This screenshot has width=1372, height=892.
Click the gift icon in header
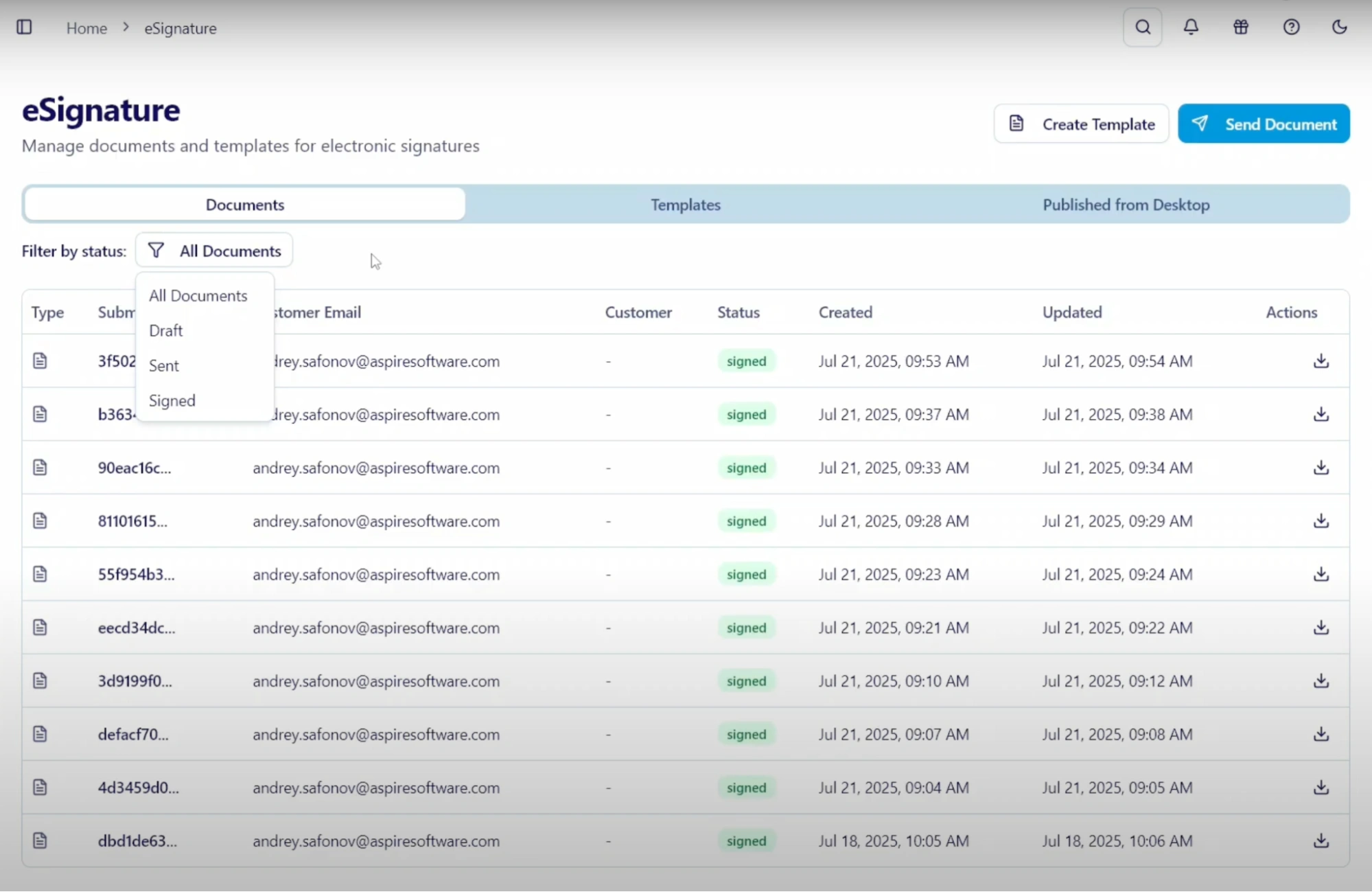[1240, 27]
